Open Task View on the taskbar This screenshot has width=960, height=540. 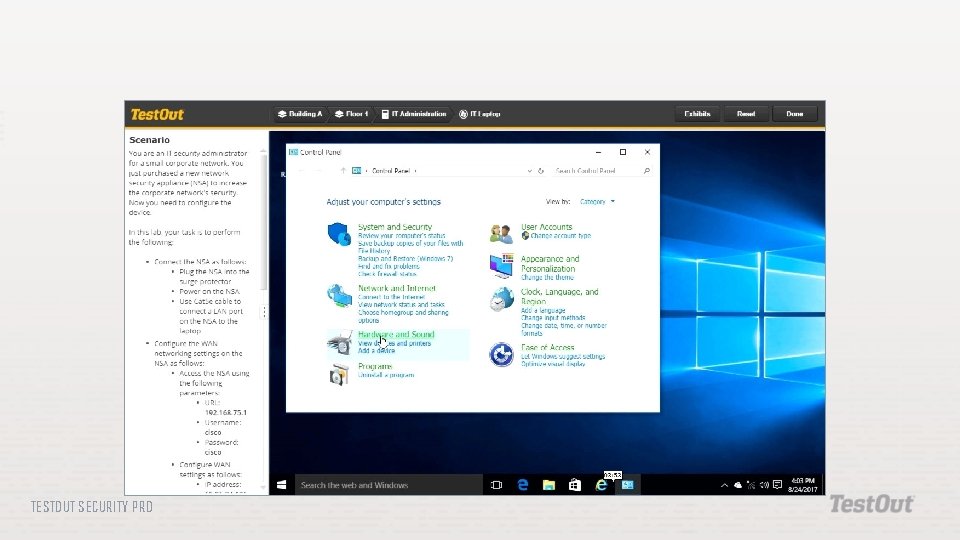497,485
